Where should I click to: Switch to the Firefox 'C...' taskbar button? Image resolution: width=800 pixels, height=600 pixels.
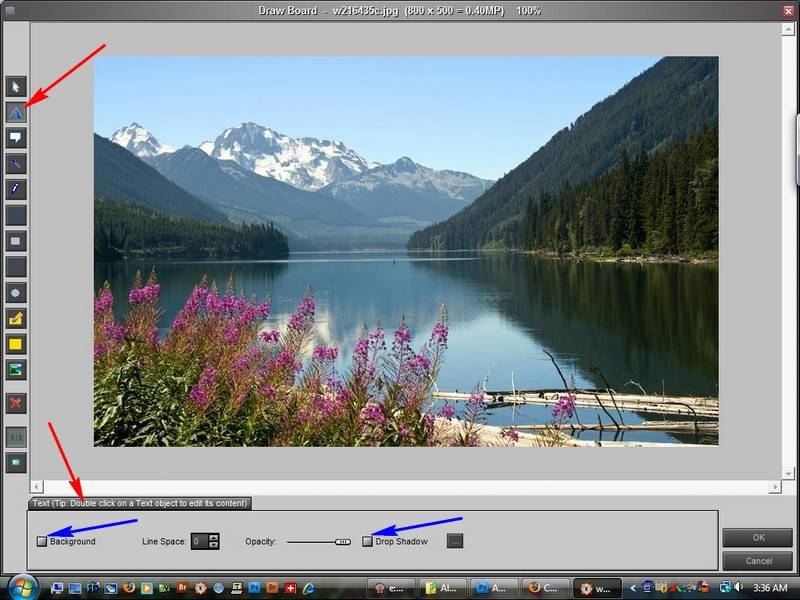click(545, 588)
